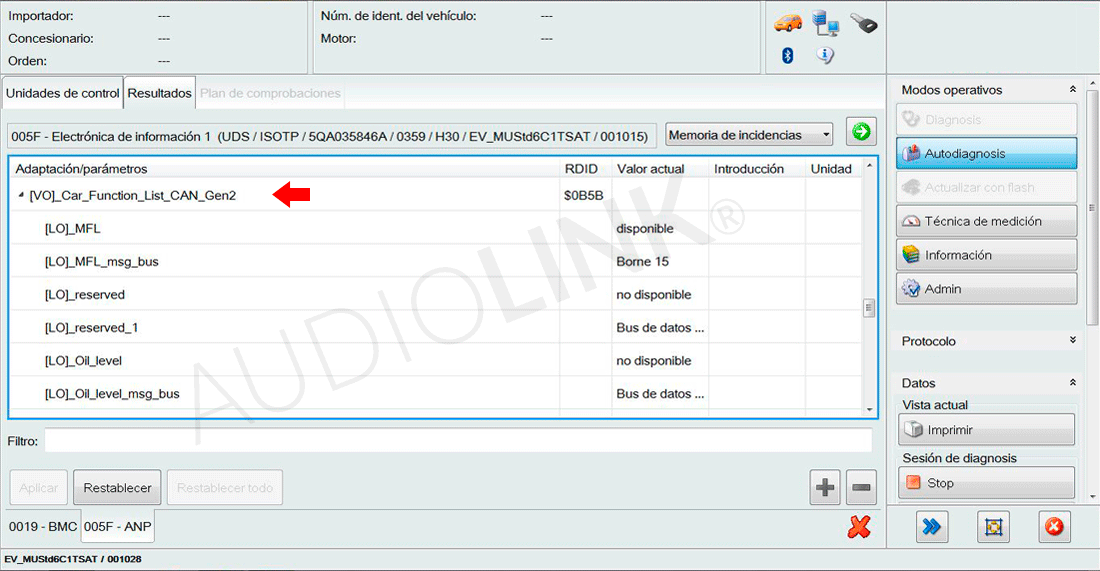
Task: Click the blue double-arrow forward button
Action: 932,526
